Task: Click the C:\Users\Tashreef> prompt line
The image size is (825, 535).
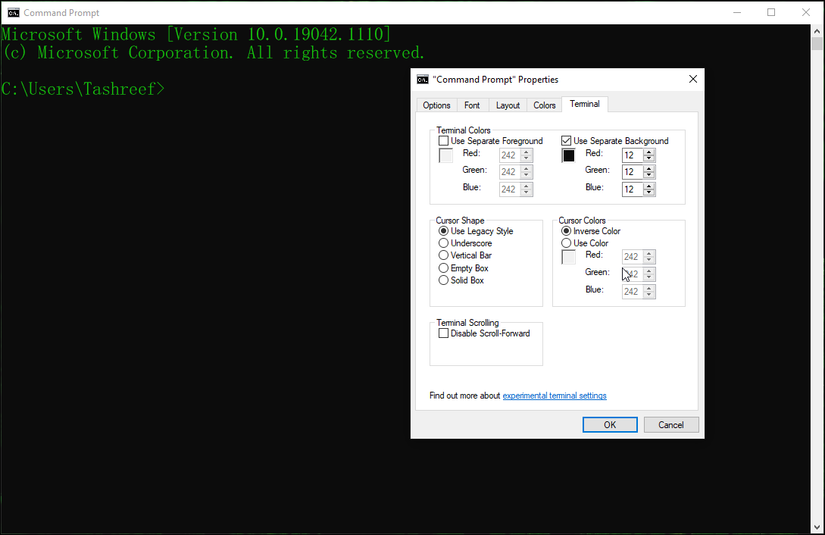Action: tap(83, 89)
